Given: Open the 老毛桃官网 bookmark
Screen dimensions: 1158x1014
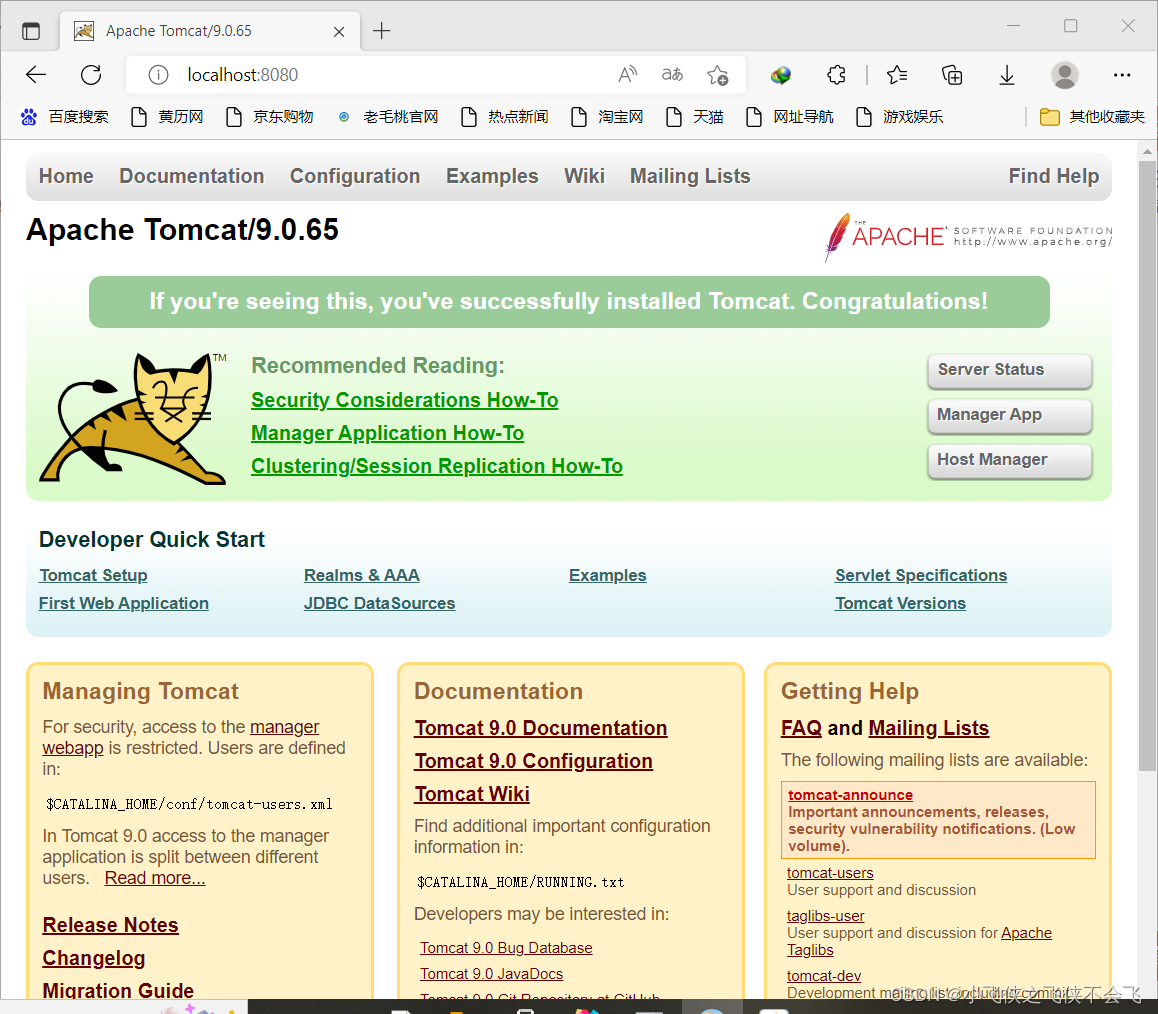Looking at the screenshot, I should (x=388, y=117).
